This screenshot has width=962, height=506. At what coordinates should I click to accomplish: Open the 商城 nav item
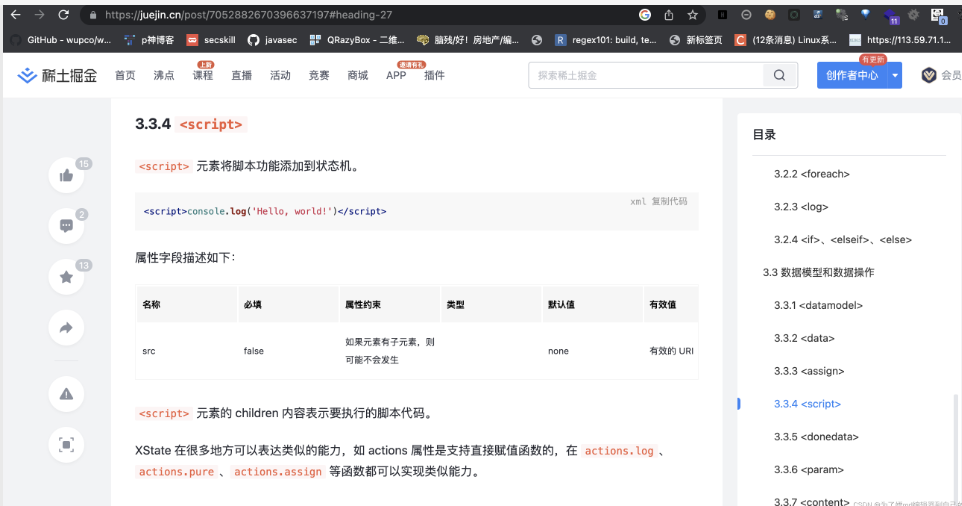(357, 75)
